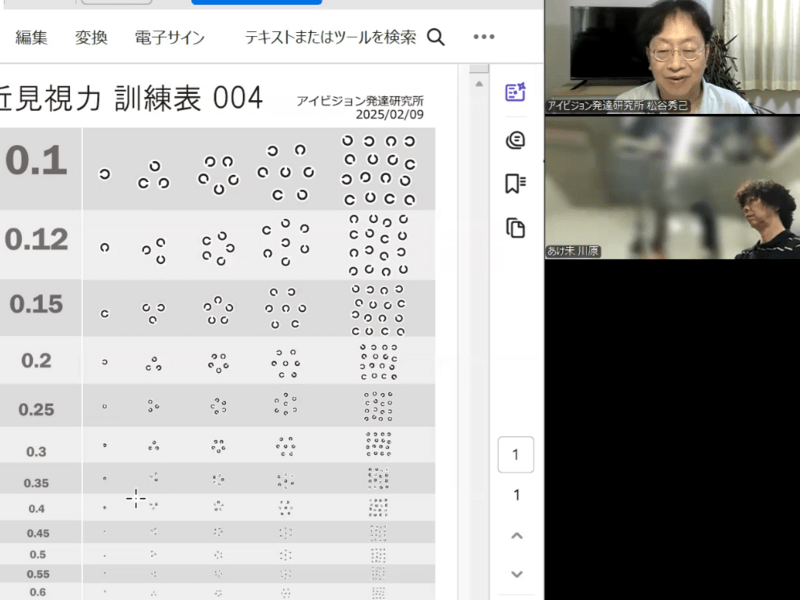Click the vertical scrollbar thumb

coord(479,68)
